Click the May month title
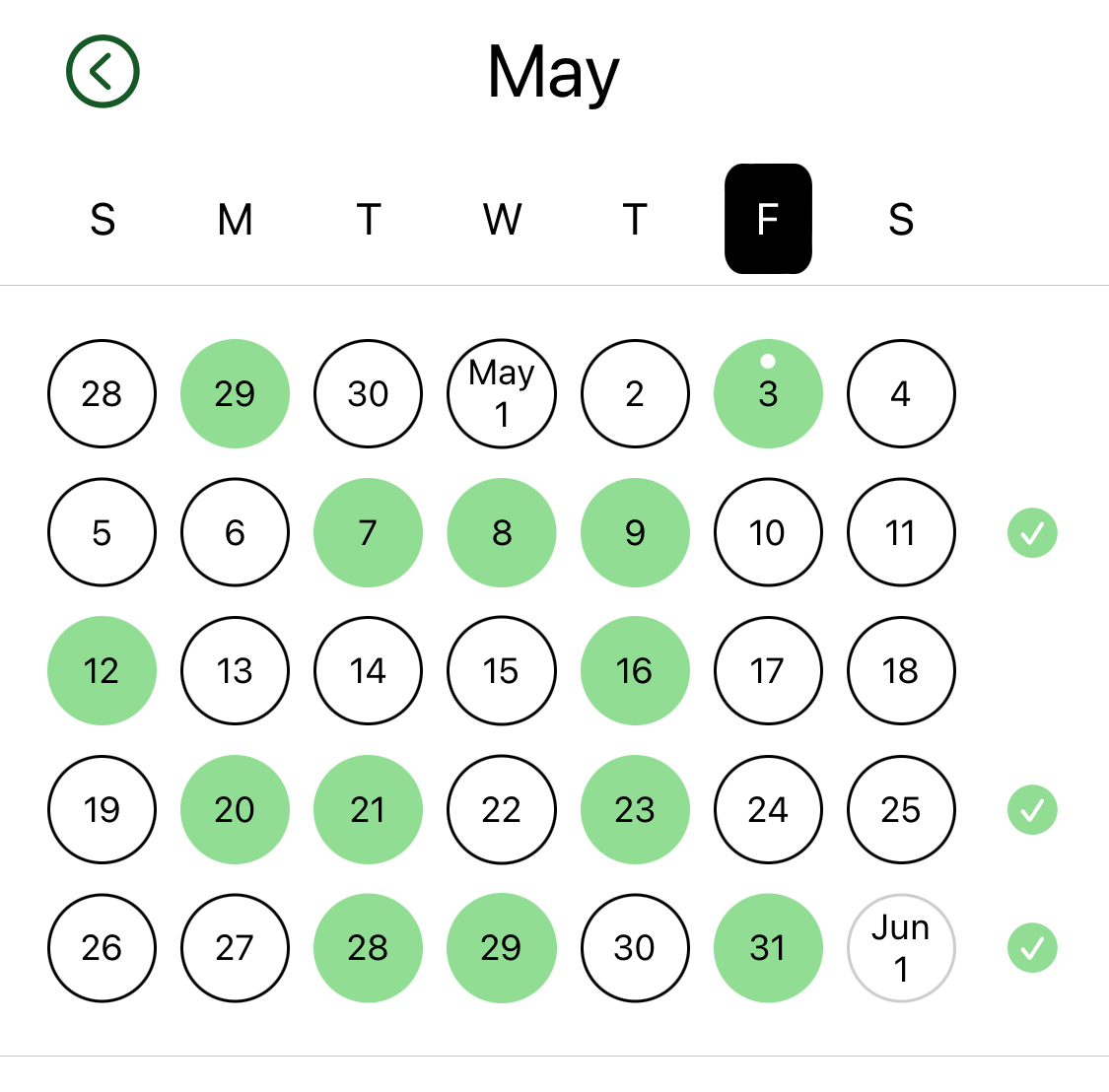Screen dimensions: 1109x1092 (553, 73)
